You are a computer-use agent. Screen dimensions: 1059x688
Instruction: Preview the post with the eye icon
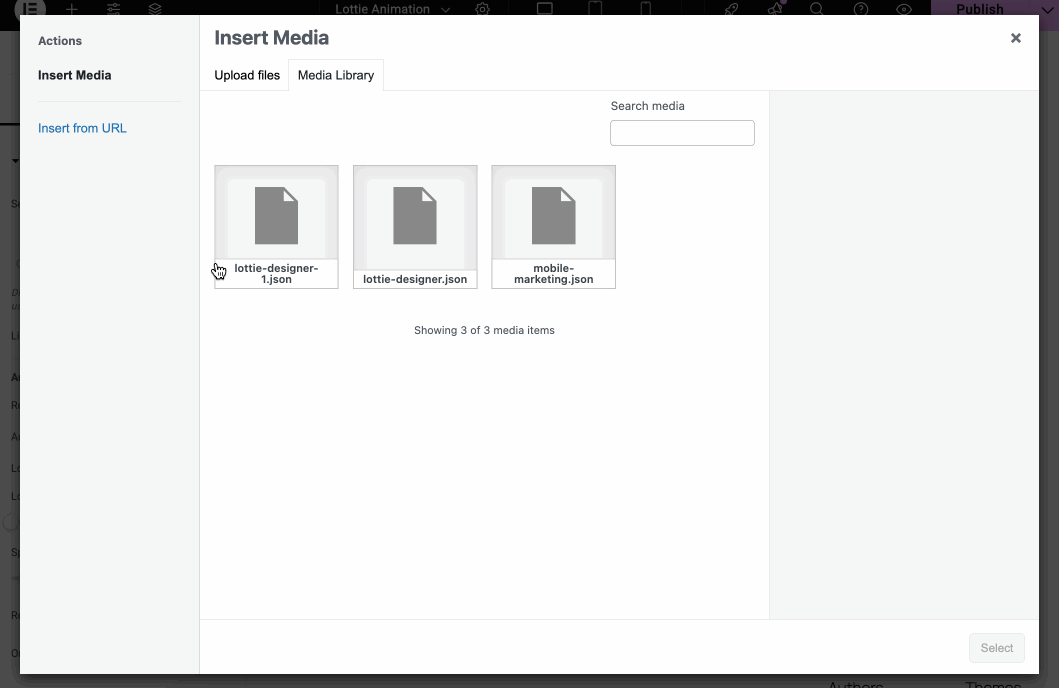coord(904,9)
